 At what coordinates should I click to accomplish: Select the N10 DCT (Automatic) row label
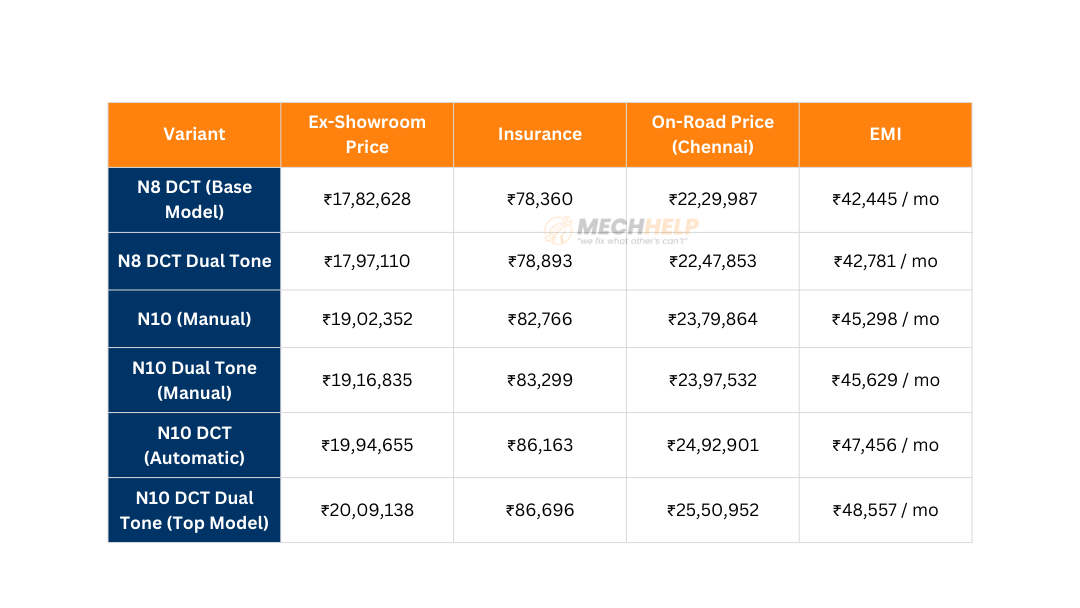(194, 445)
